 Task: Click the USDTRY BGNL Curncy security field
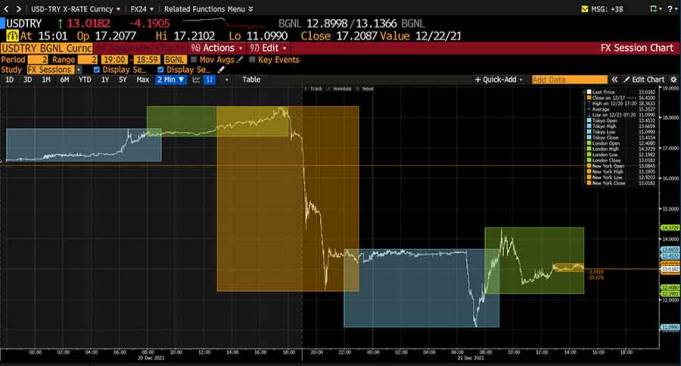pos(46,48)
